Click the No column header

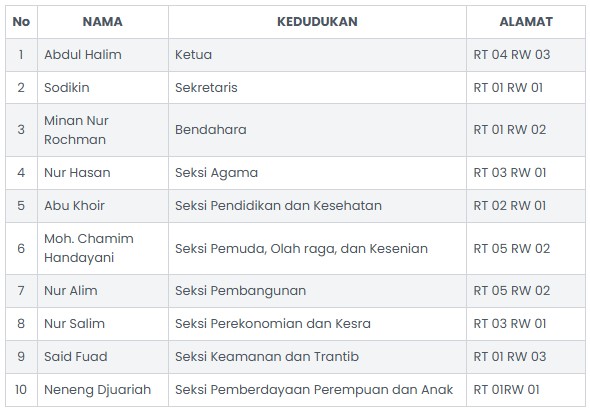[21, 22]
